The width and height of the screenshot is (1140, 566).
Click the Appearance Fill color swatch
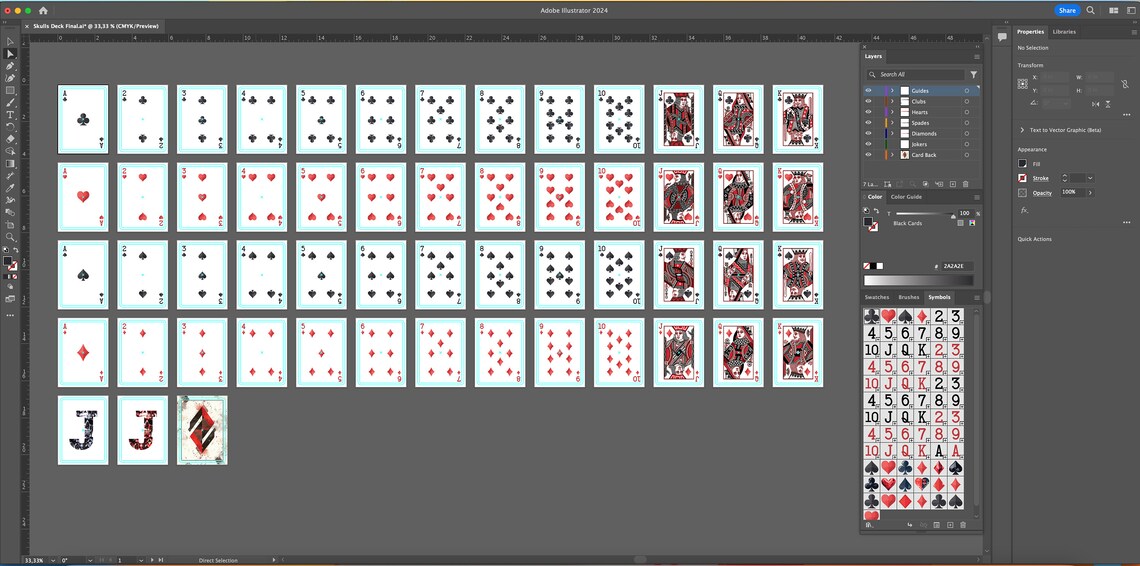pyautogui.click(x=1022, y=164)
